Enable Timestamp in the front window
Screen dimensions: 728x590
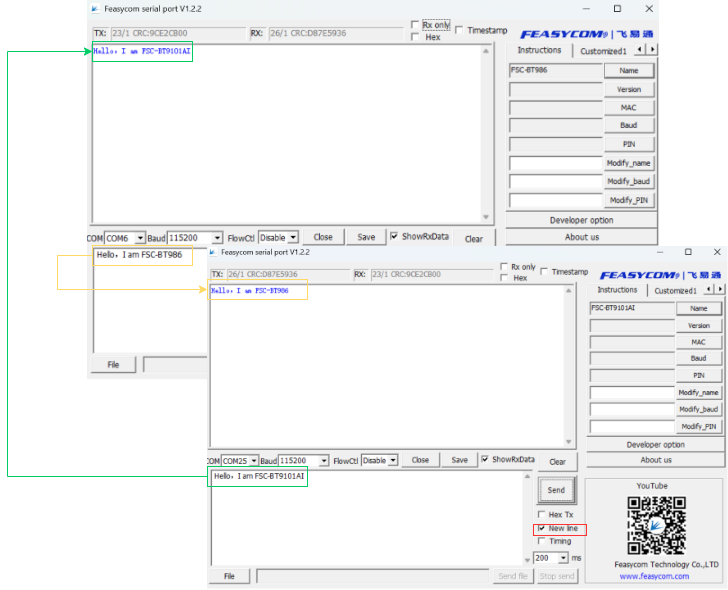coord(544,272)
